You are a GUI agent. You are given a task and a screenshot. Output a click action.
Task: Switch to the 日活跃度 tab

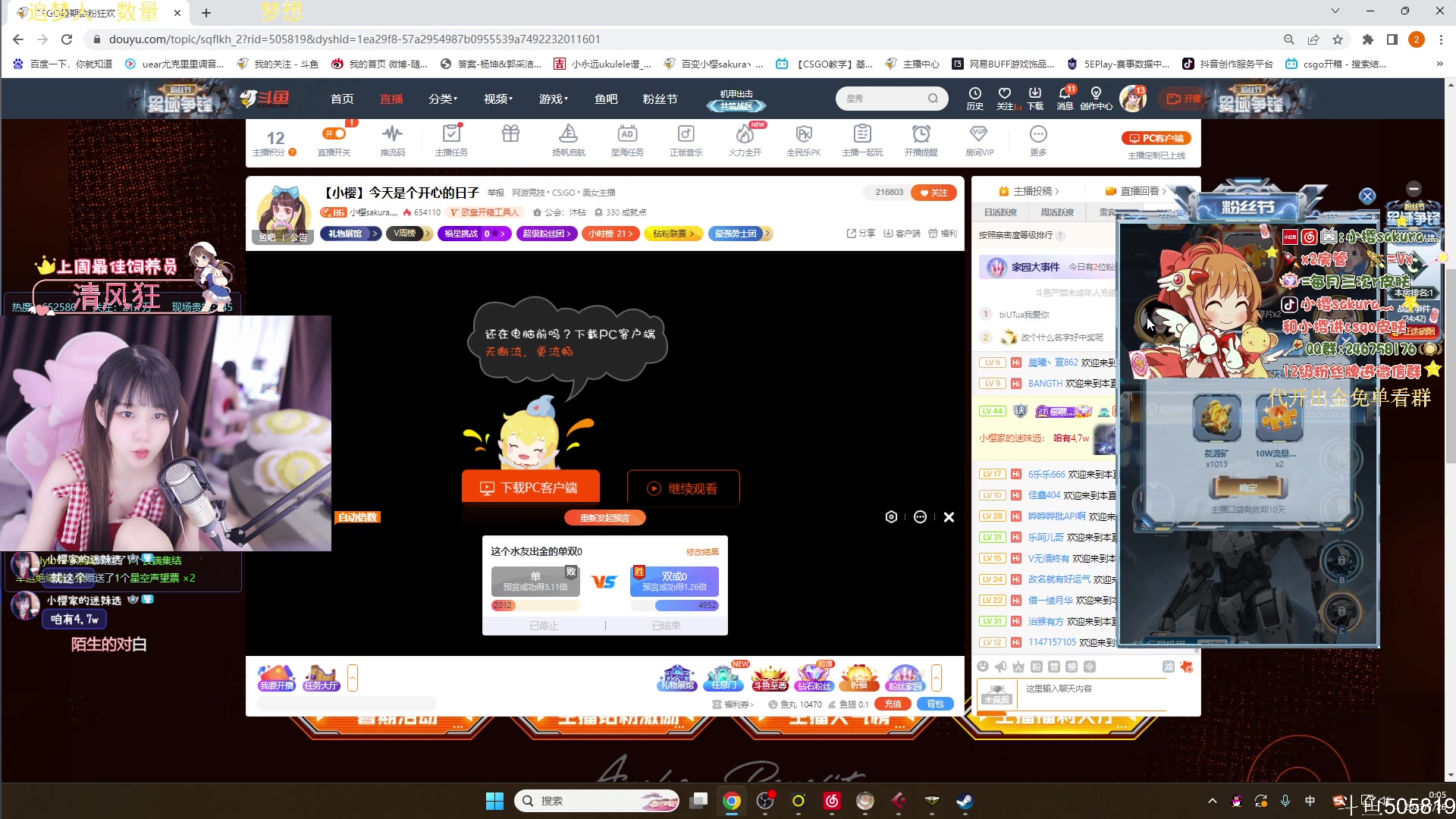click(x=1000, y=212)
